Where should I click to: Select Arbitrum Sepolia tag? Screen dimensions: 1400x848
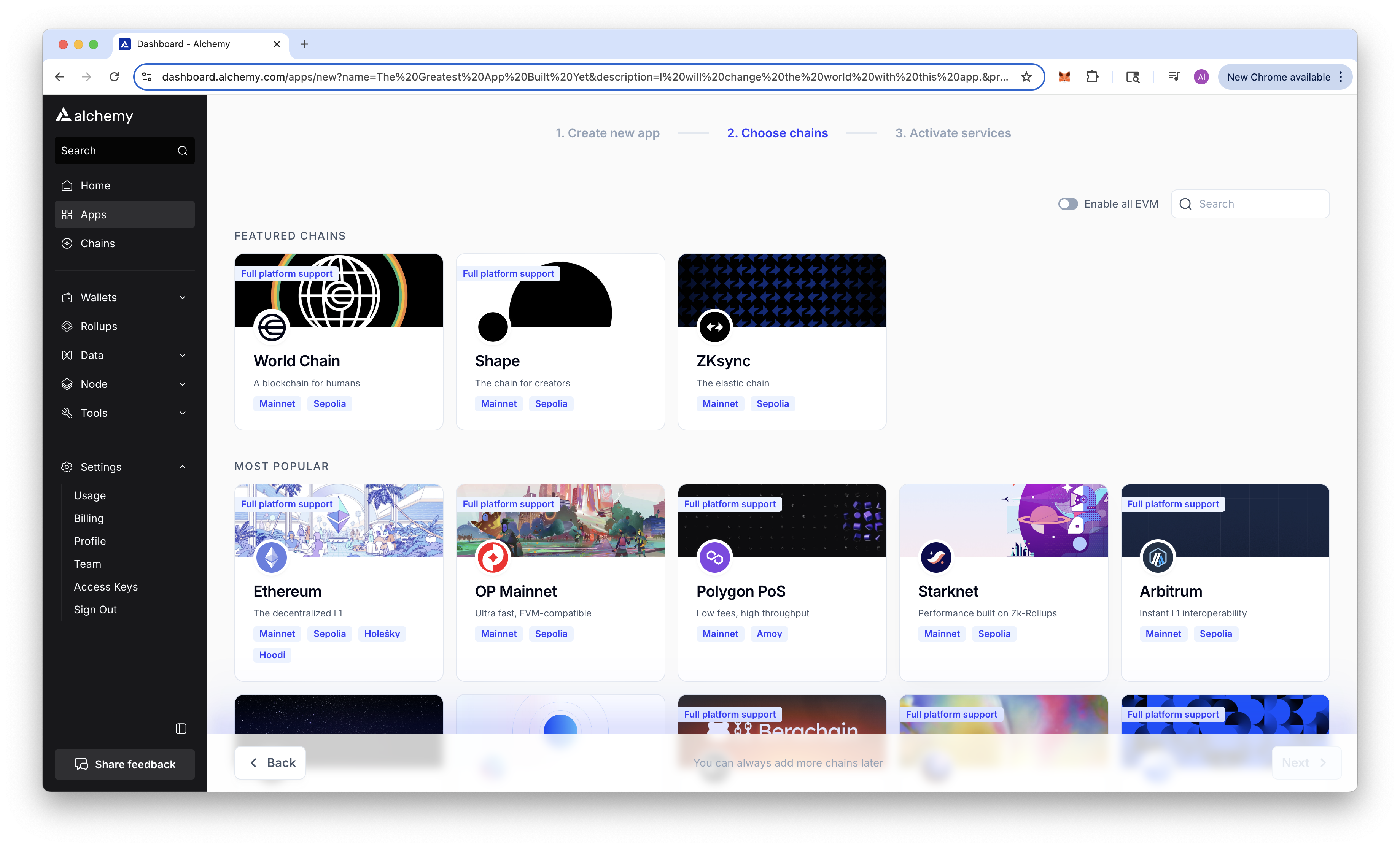click(x=1216, y=634)
